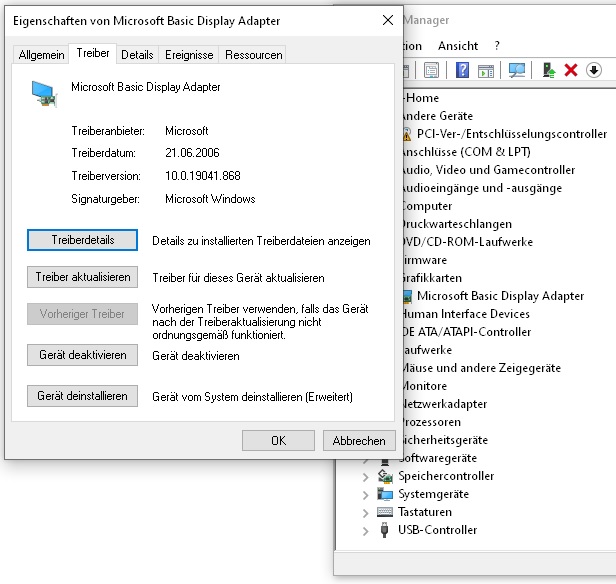Image resolution: width=616 pixels, height=584 pixels.
Task: Select the Prozessoren tree entry
Action: coord(432,422)
